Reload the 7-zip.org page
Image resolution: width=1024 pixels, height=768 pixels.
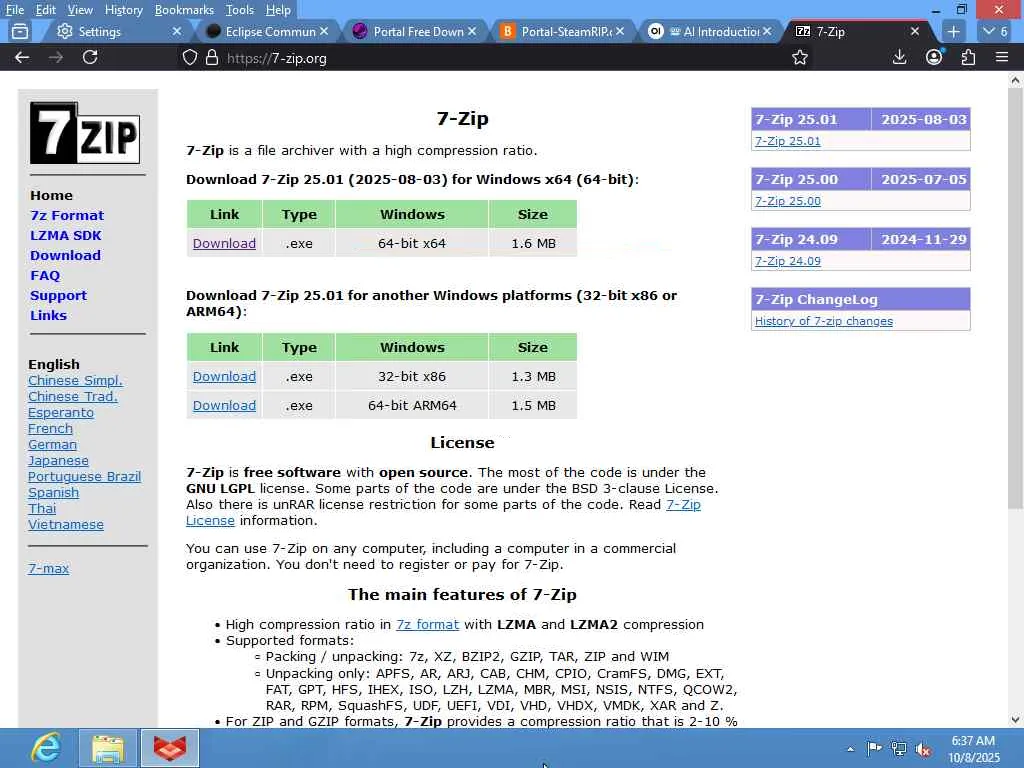coord(90,57)
